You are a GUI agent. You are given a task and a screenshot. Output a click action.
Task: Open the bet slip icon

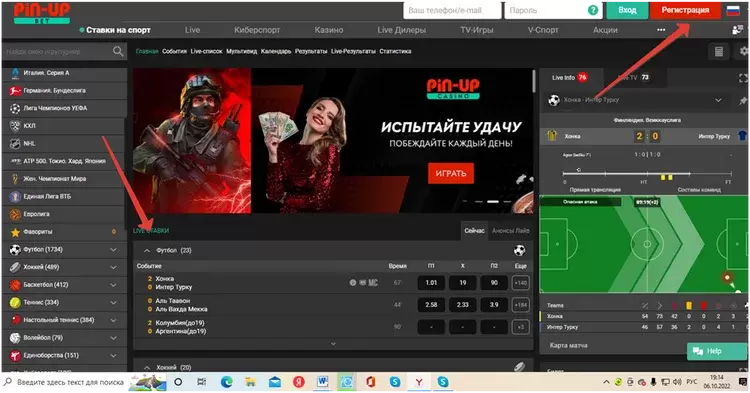click(718, 52)
